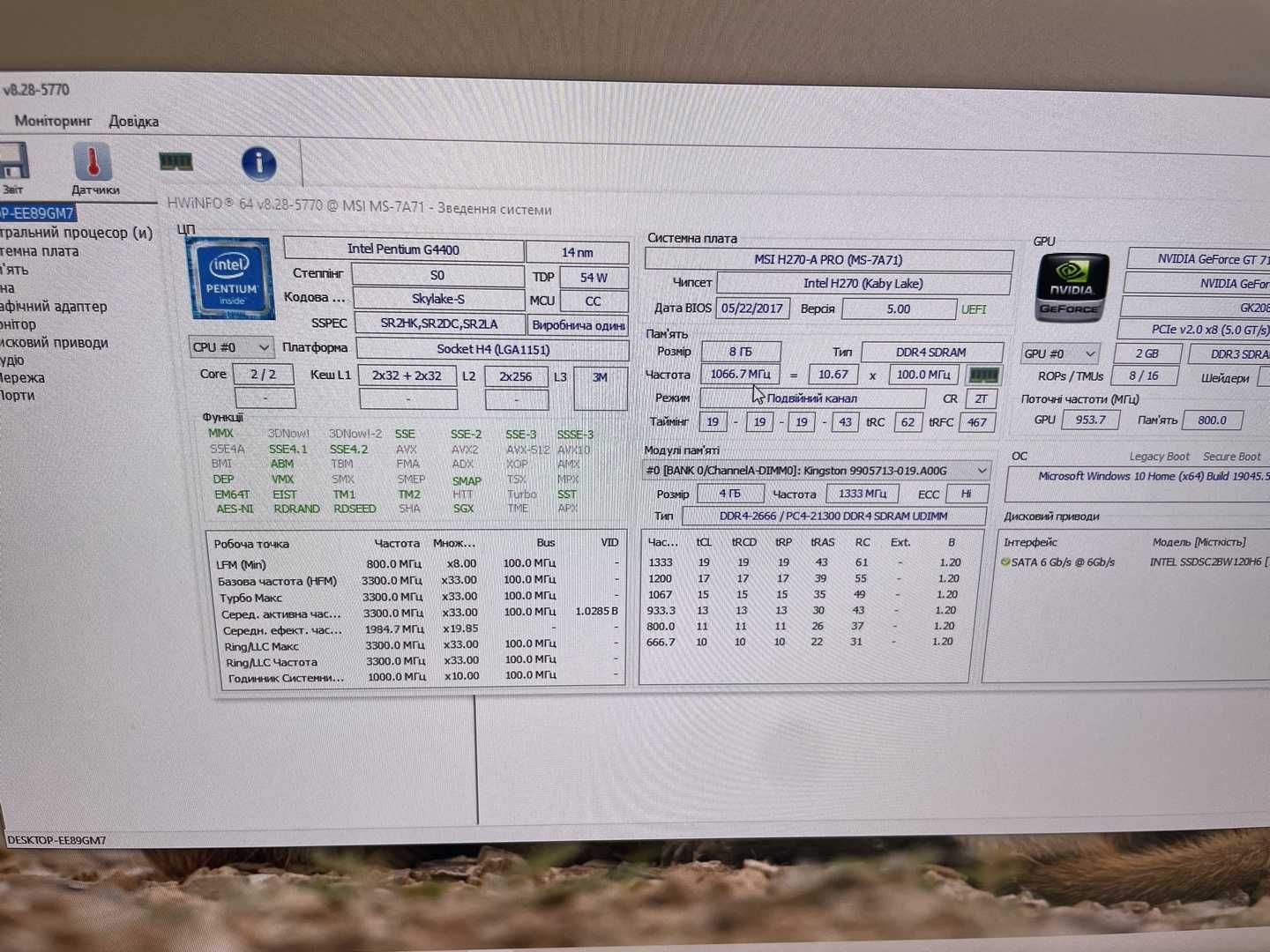Click the 666.7 memory timing table row

(803, 642)
